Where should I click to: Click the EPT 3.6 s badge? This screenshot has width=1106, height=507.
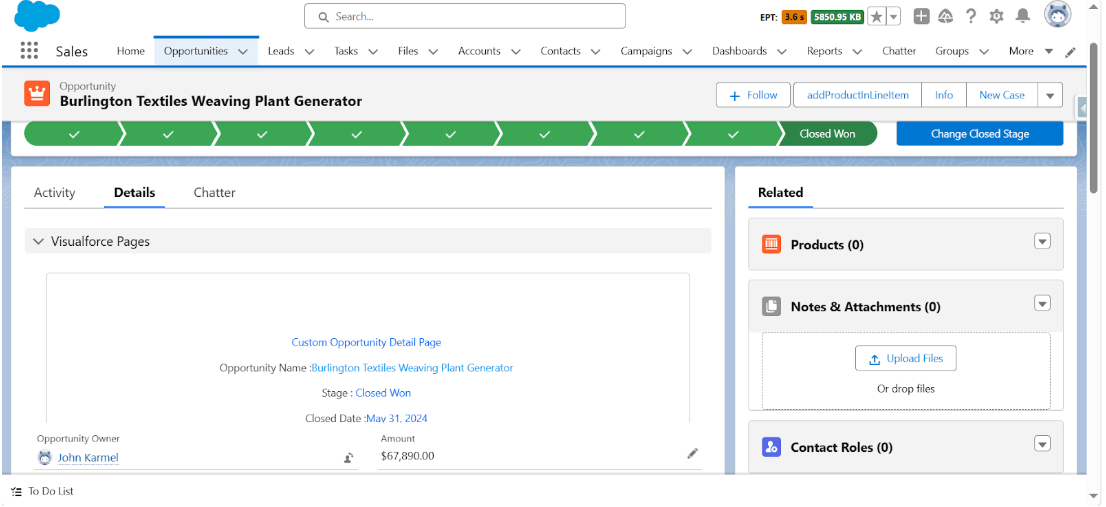click(x=794, y=17)
